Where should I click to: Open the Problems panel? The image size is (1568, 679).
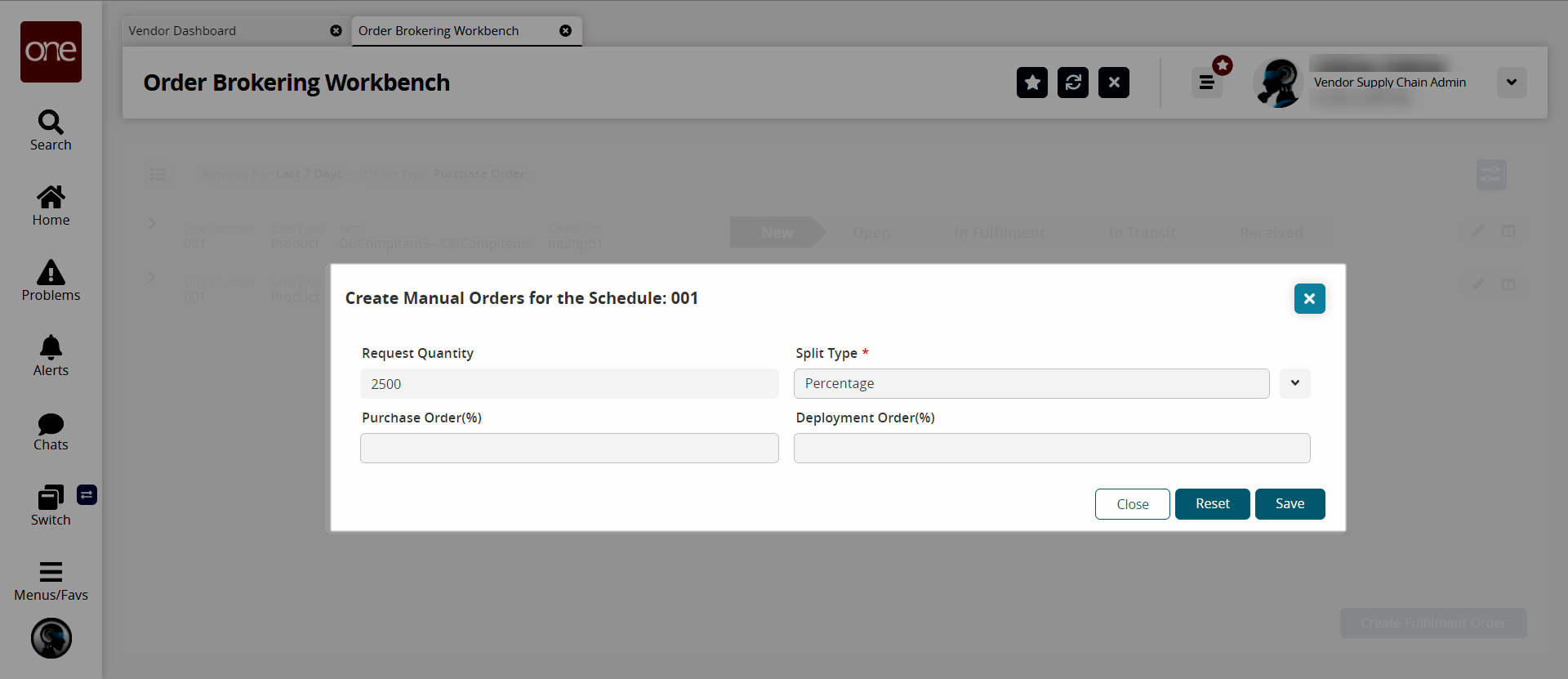pos(51,281)
